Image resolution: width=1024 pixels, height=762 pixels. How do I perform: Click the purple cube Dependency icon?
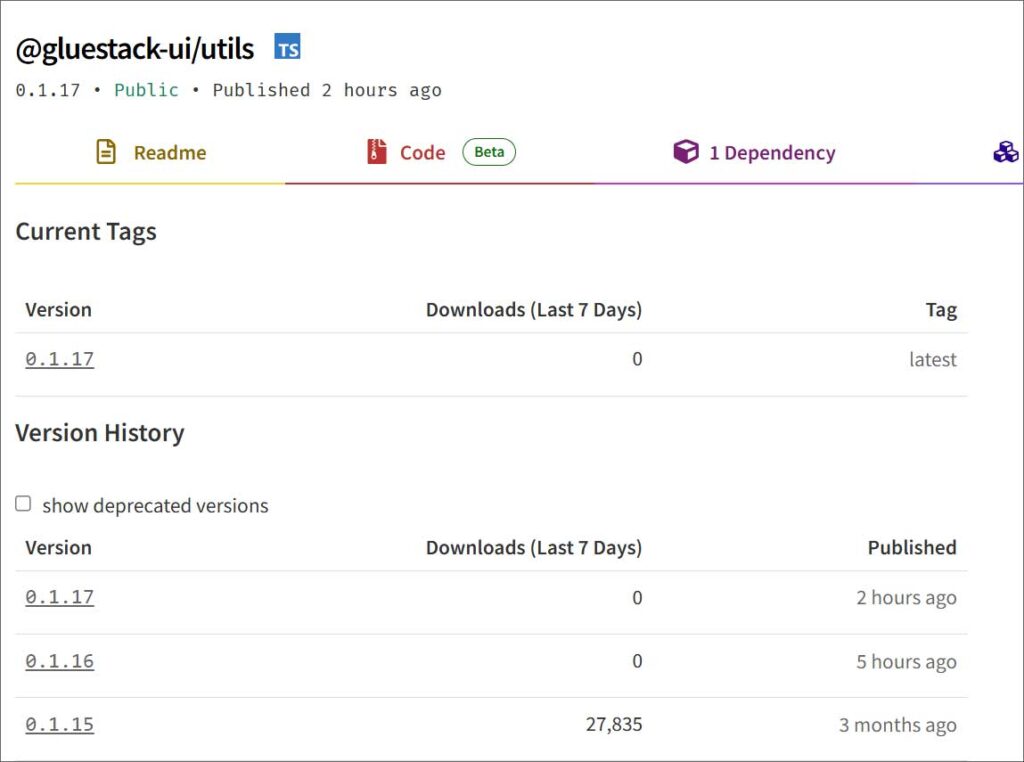tap(686, 152)
